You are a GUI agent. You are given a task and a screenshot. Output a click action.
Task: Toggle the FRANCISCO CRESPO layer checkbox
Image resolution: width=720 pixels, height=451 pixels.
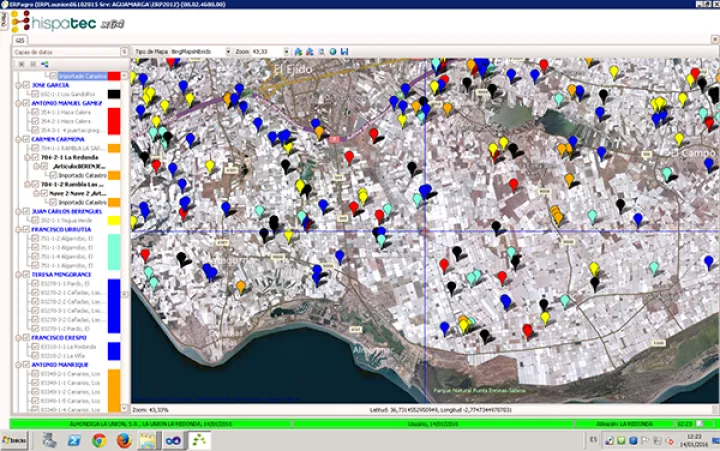click(x=25, y=338)
